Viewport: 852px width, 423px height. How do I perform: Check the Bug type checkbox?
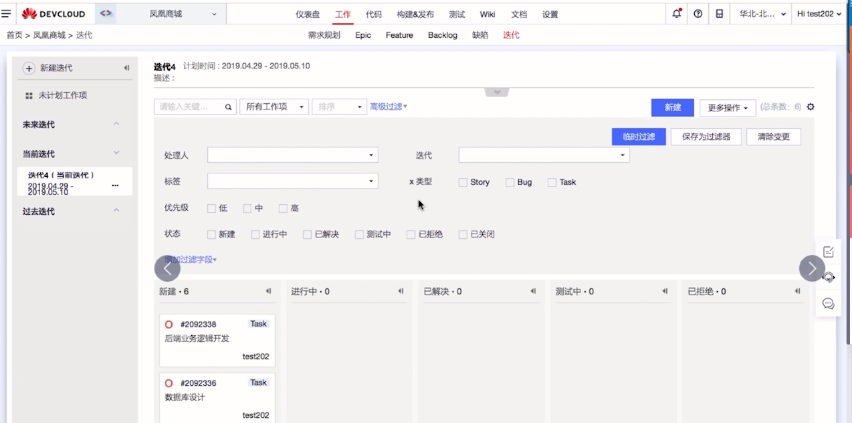(510, 183)
